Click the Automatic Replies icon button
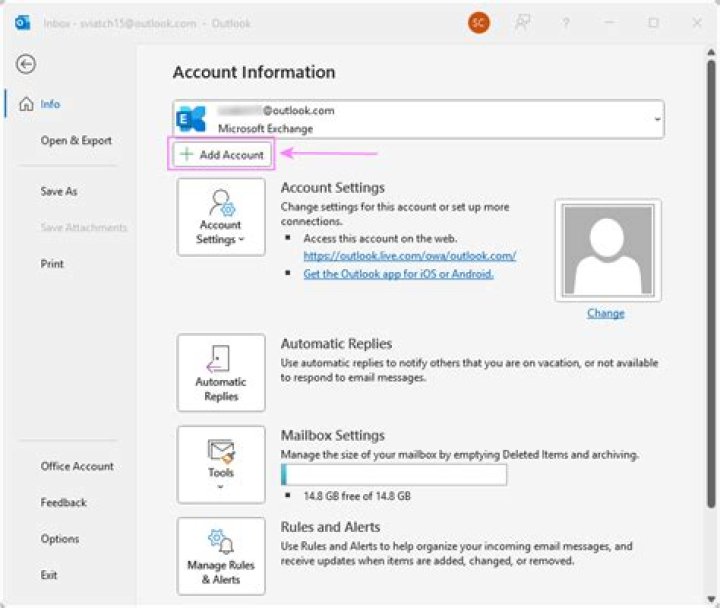 tap(221, 373)
